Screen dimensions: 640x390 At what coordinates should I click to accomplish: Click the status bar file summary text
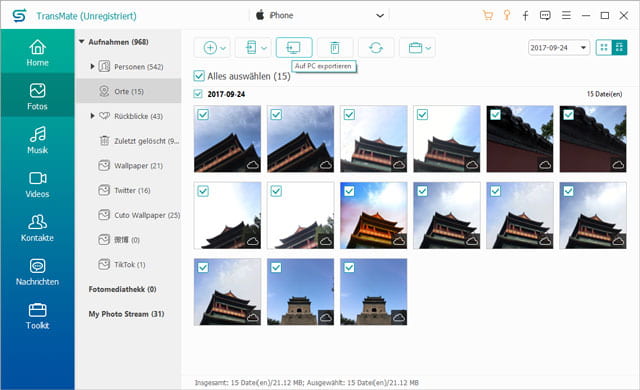coord(307,383)
